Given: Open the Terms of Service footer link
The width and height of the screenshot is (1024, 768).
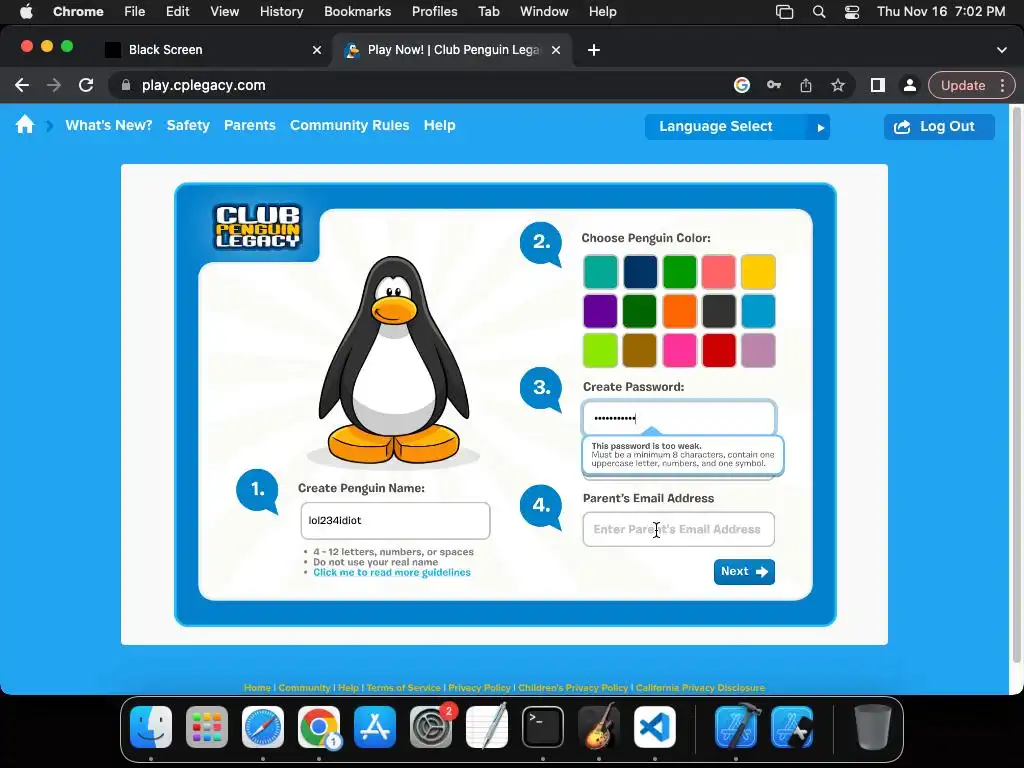Looking at the screenshot, I should pos(403,688).
